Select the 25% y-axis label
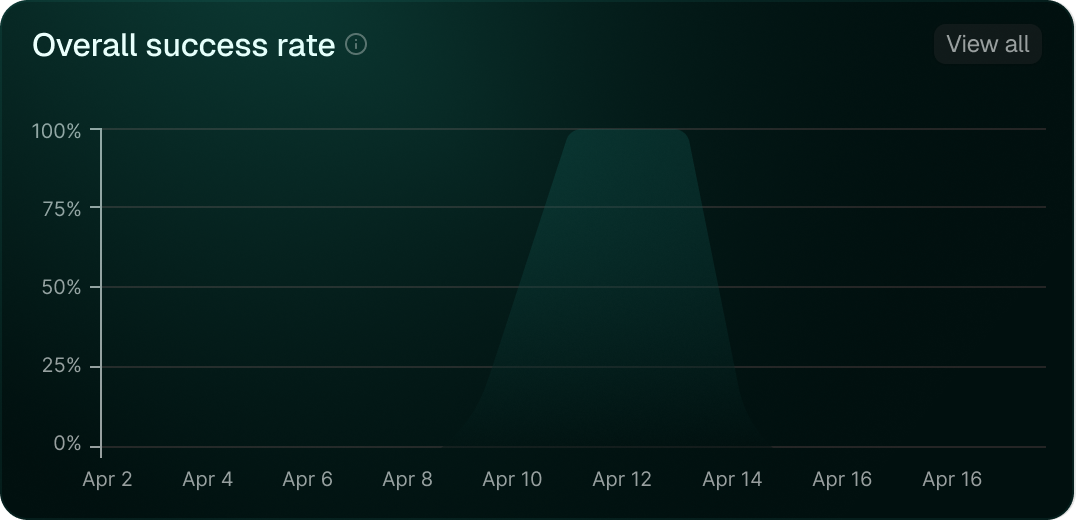The height and width of the screenshot is (520, 1076). click(61, 366)
